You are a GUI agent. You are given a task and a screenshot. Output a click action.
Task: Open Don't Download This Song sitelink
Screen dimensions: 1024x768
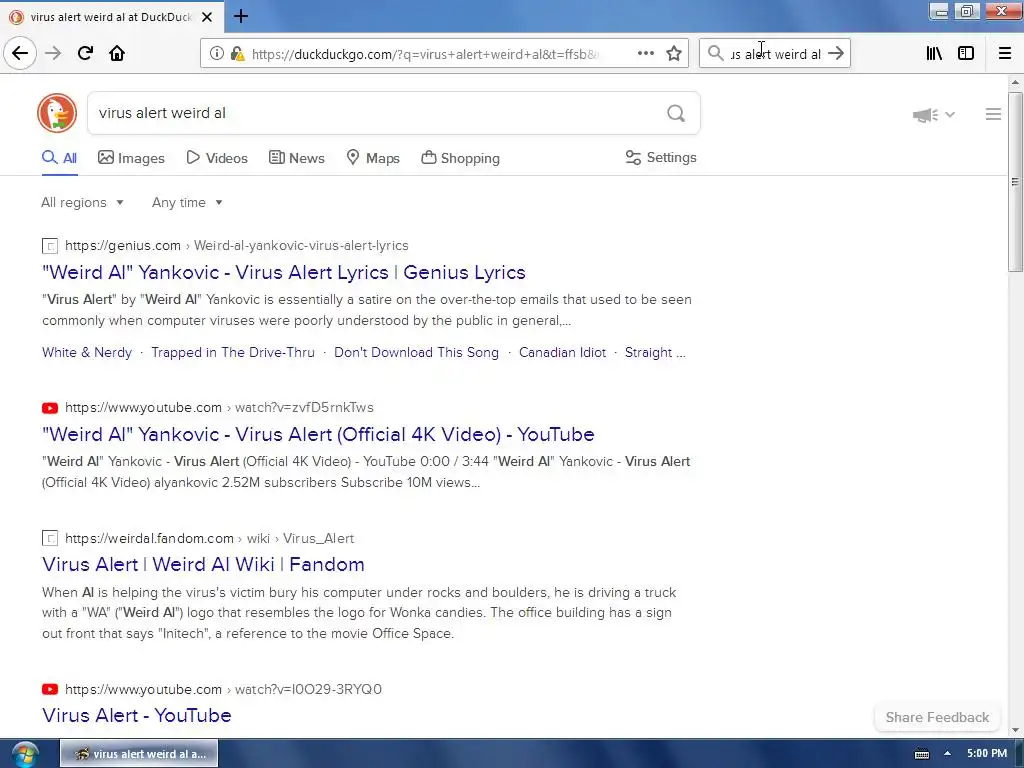coord(417,353)
